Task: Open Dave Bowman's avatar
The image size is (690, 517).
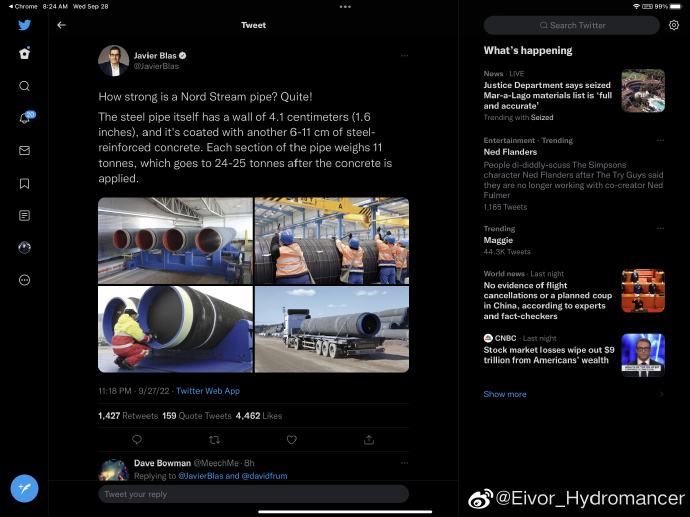Action: [114, 469]
